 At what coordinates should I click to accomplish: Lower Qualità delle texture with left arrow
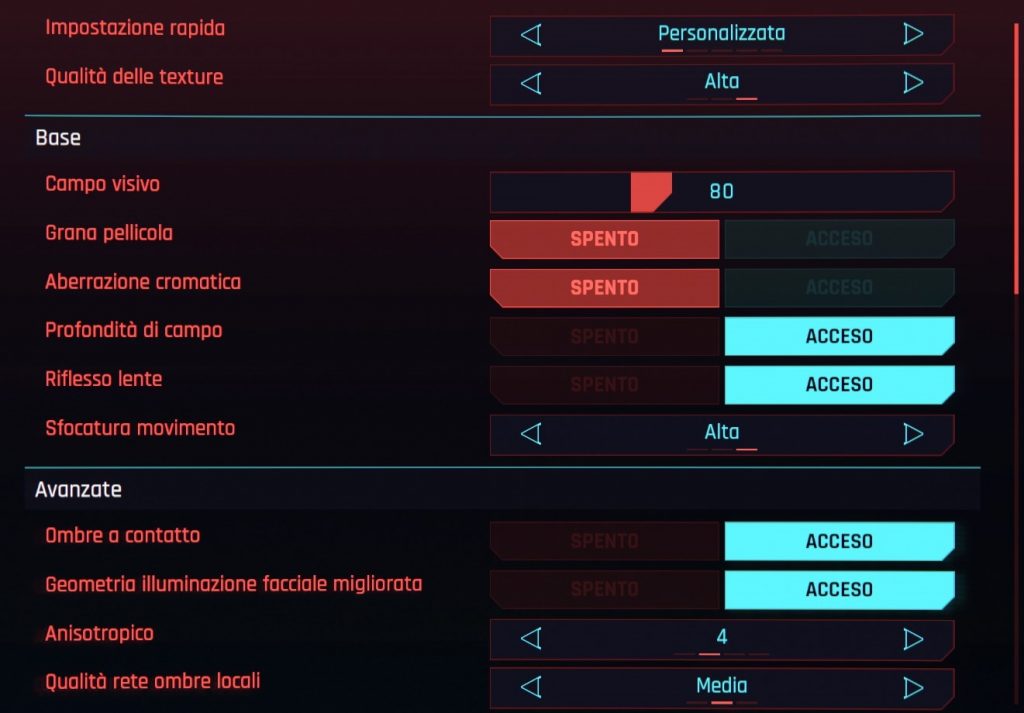tap(531, 83)
